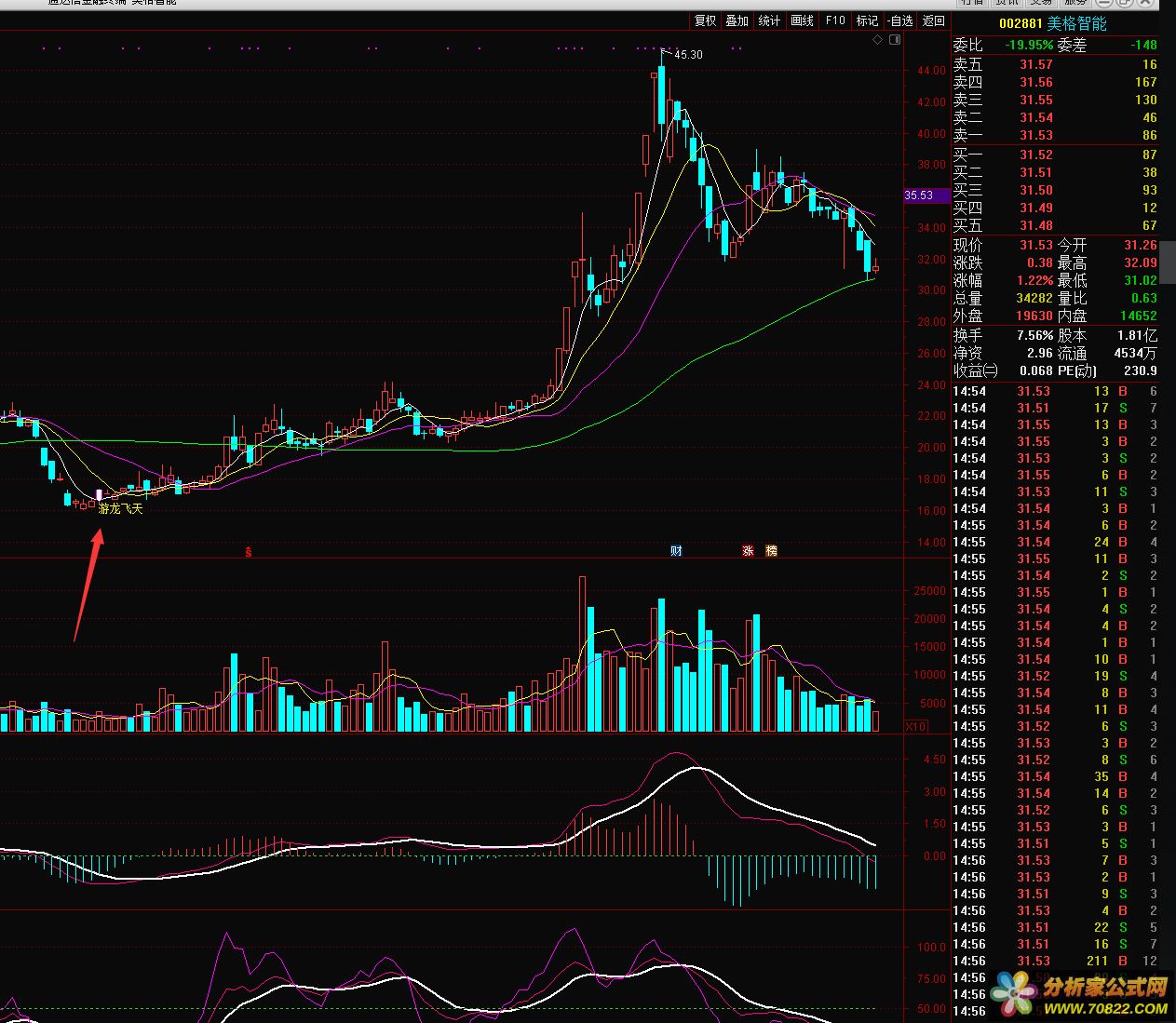1176x1023 pixels.
Task: Click the 涨幅 value 1.22%
Action: (1034, 280)
